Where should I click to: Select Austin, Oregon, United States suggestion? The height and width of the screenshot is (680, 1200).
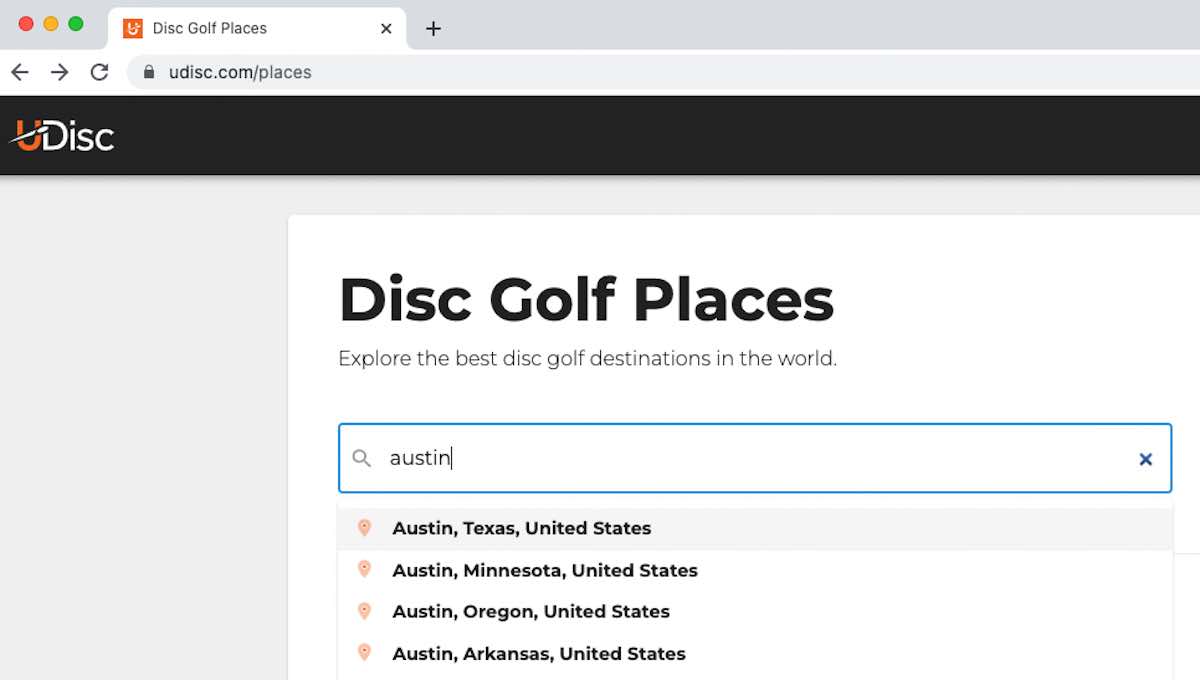(x=755, y=611)
